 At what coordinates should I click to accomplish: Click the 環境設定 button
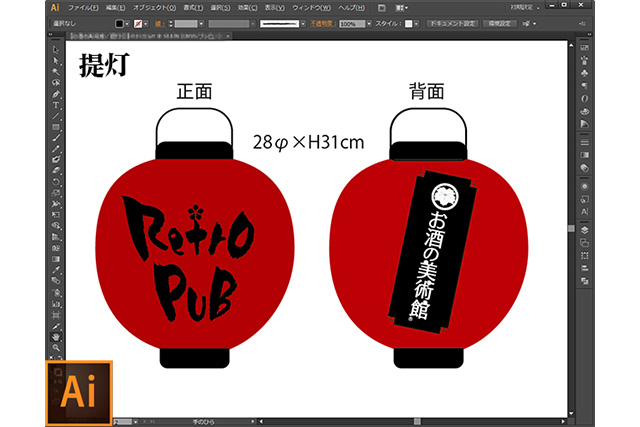click(x=499, y=24)
